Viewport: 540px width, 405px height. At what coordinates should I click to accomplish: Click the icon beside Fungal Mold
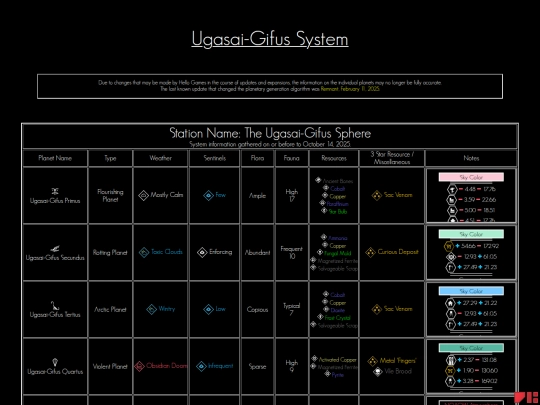pyautogui.click(x=320, y=252)
